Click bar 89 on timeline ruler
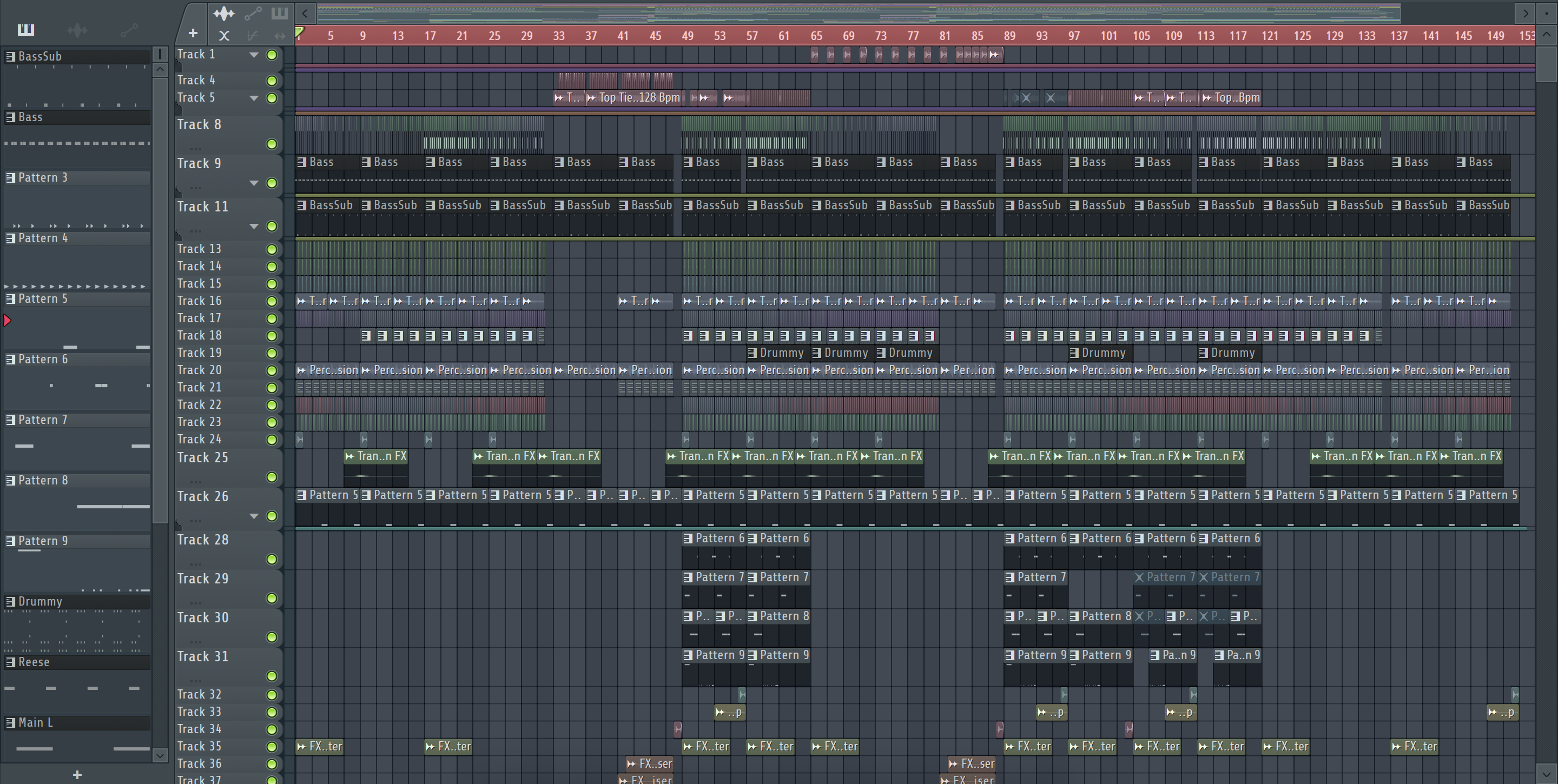1558x784 pixels. pyautogui.click(x=1009, y=36)
